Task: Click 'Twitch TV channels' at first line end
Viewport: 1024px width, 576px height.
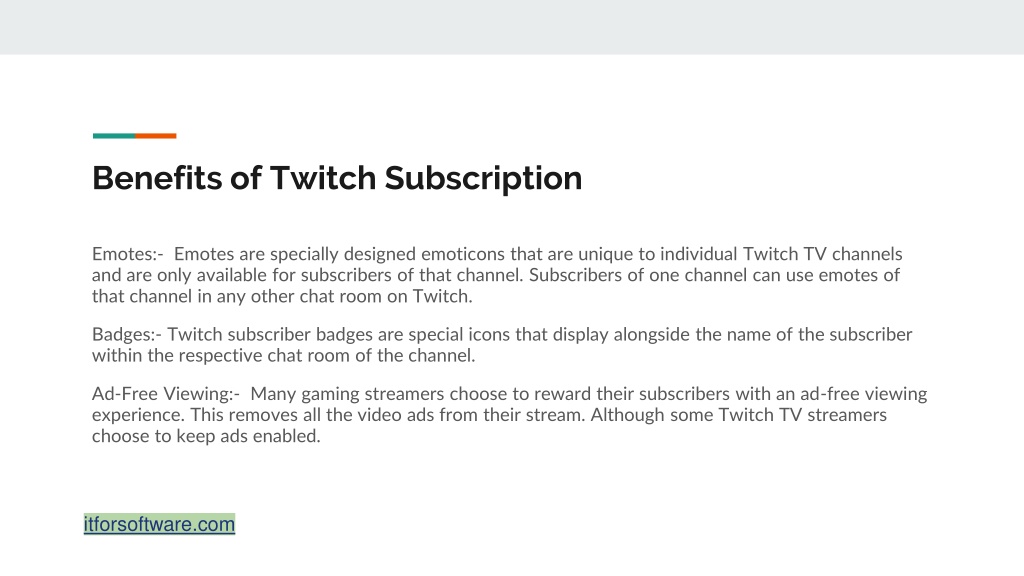Action: pyautogui.click(x=823, y=254)
